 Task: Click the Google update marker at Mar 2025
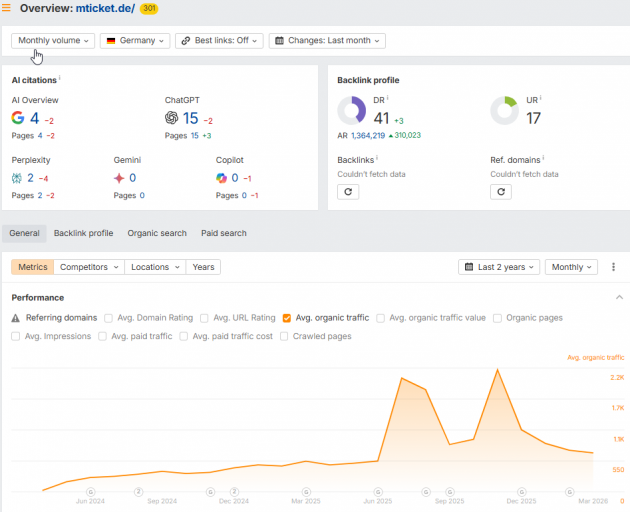pos(307,492)
